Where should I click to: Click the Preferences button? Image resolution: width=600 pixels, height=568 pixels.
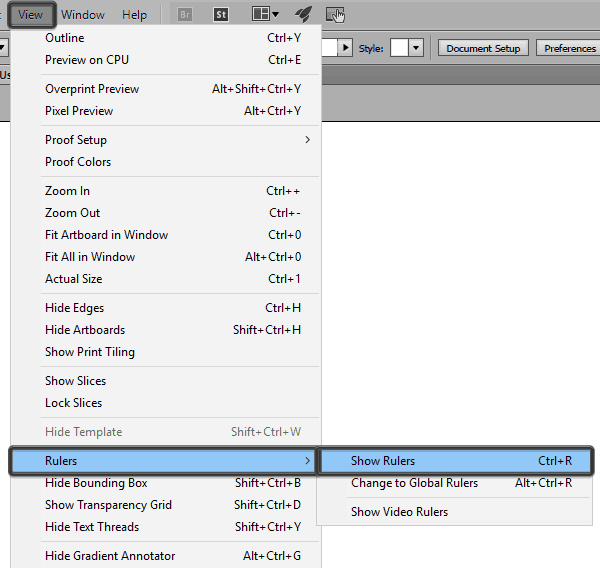568,48
